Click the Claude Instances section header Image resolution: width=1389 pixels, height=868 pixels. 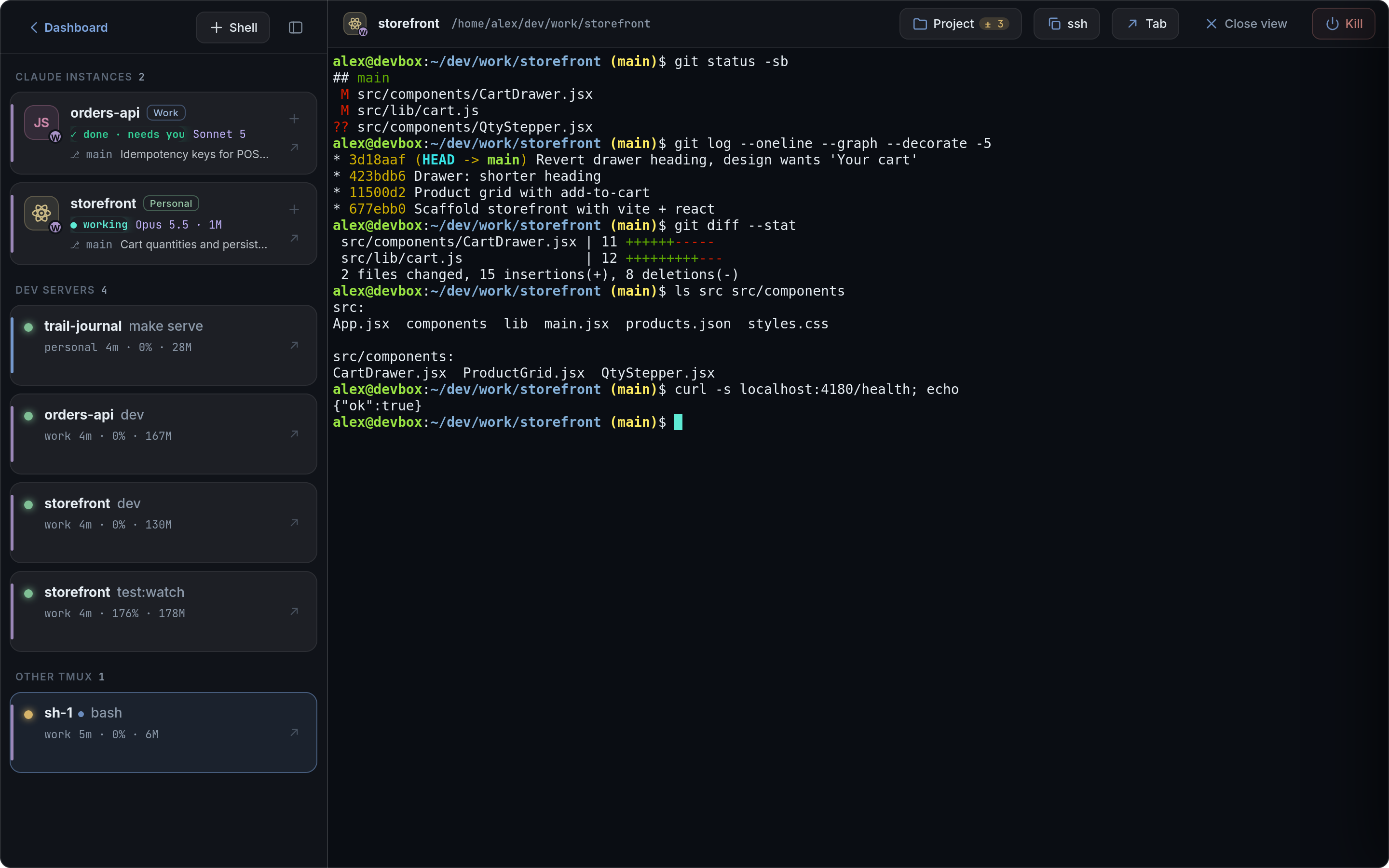click(x=80, y=77)
